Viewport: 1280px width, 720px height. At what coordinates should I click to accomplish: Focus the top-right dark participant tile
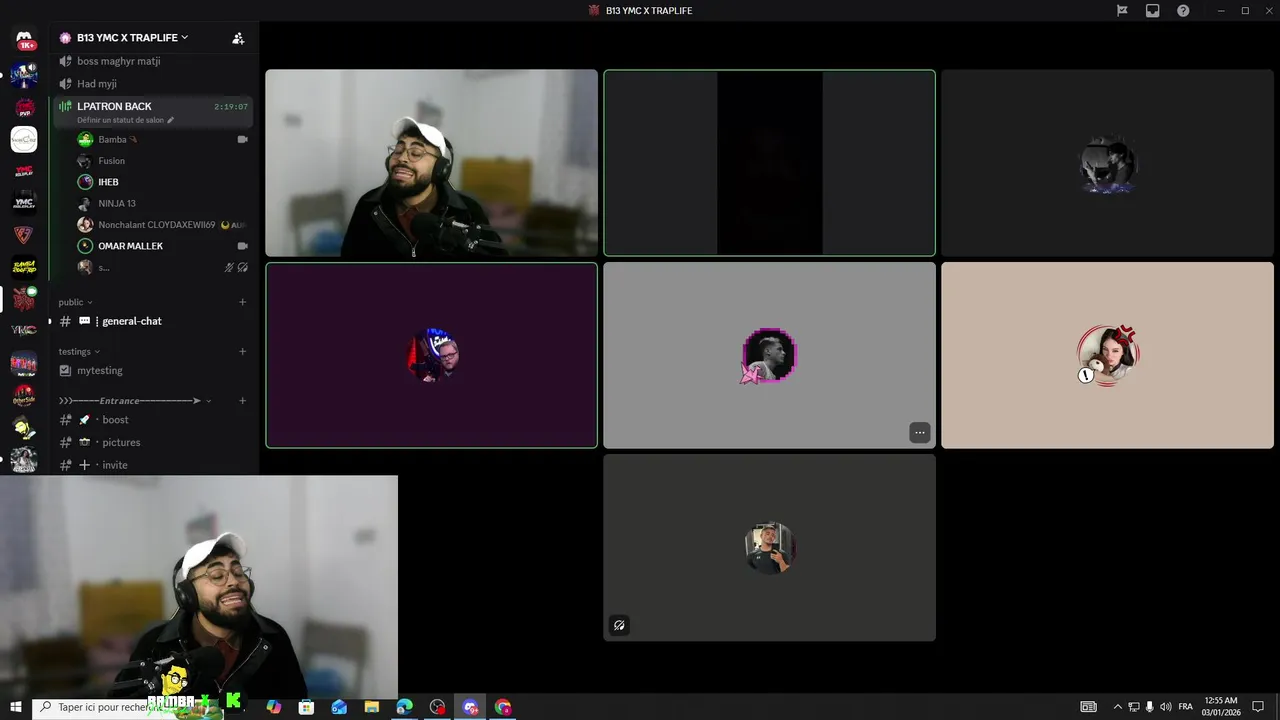pos(1107,163)
